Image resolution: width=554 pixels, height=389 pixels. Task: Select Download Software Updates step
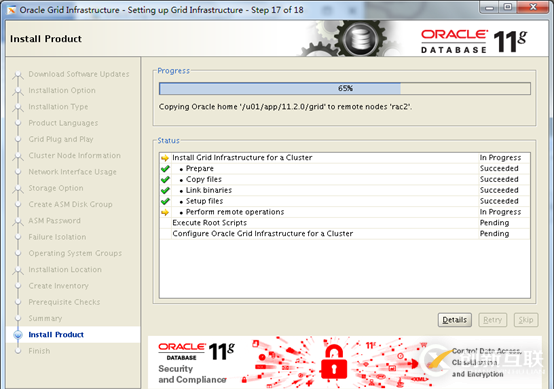click(79, 74)
